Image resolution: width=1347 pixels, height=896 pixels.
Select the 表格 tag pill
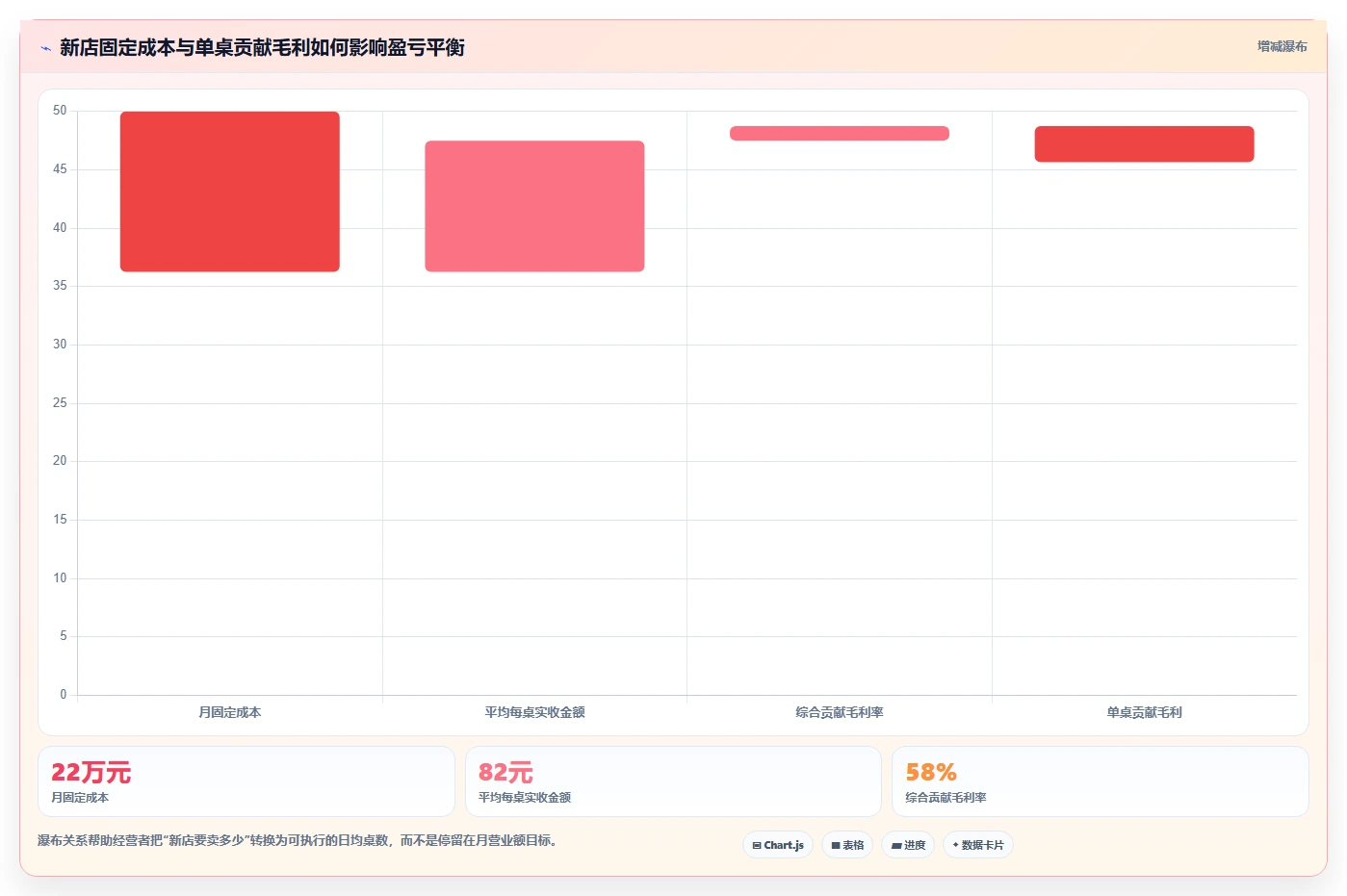click(x=847, y=845)
